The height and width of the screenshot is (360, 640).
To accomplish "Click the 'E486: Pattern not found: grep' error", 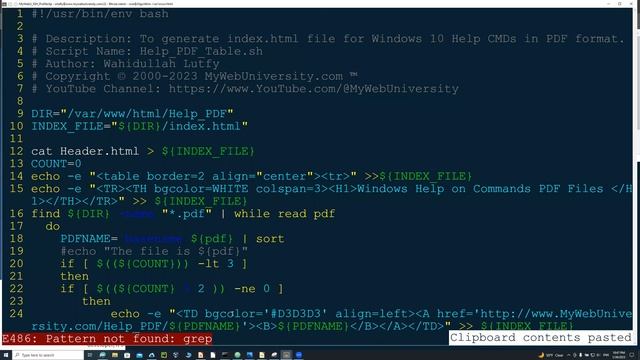I will click(x=107, y=338).
